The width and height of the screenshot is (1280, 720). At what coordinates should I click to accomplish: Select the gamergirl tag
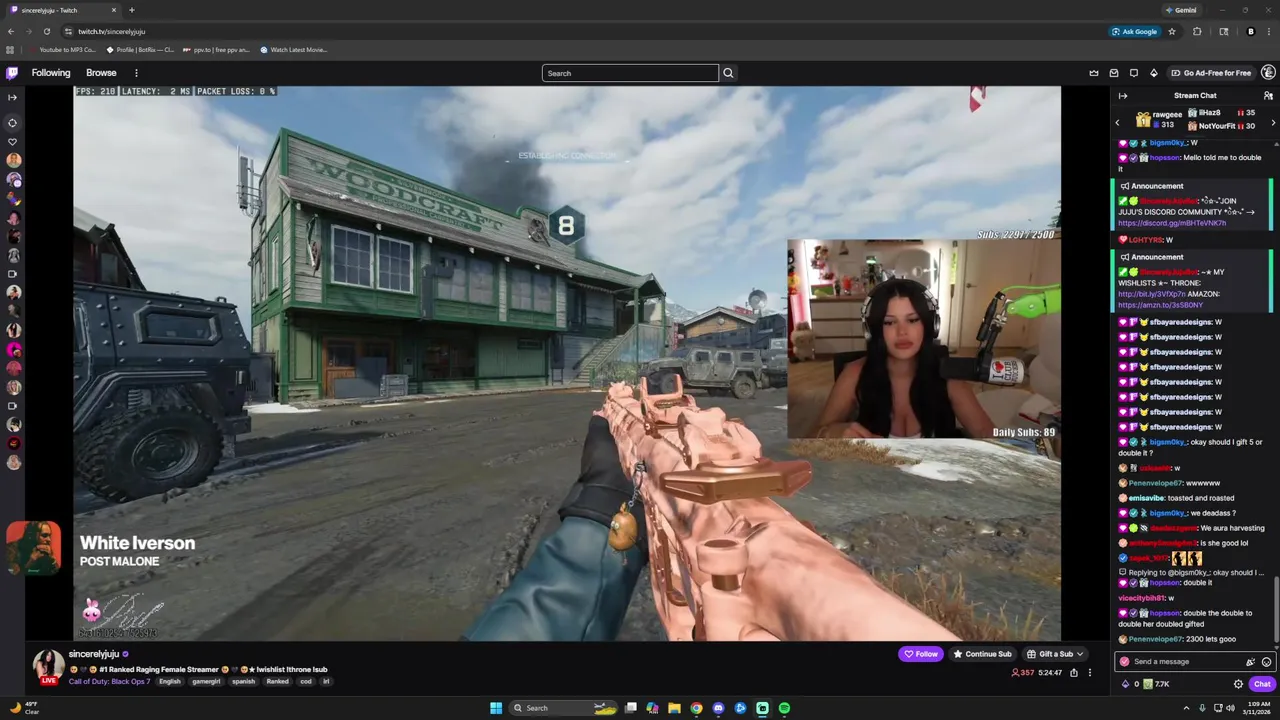tap(206, 682)
